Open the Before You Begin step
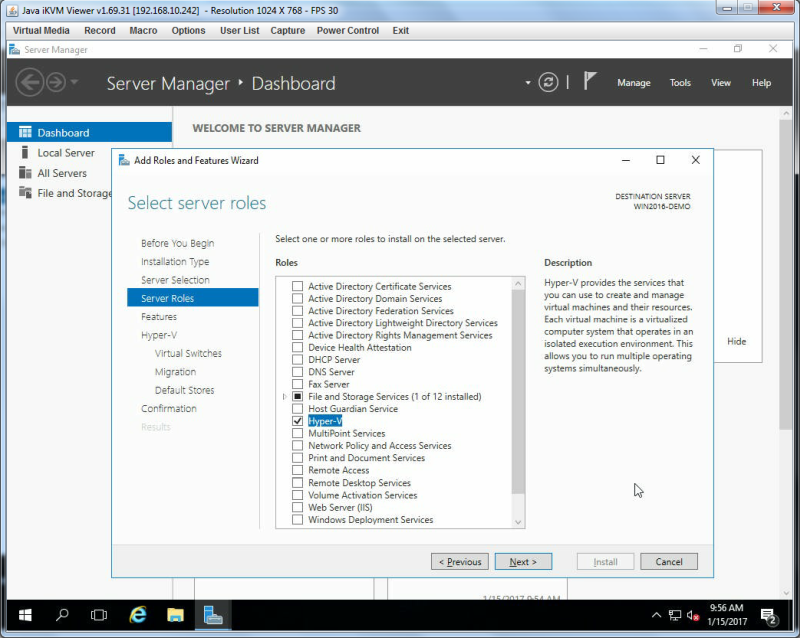 178,243
